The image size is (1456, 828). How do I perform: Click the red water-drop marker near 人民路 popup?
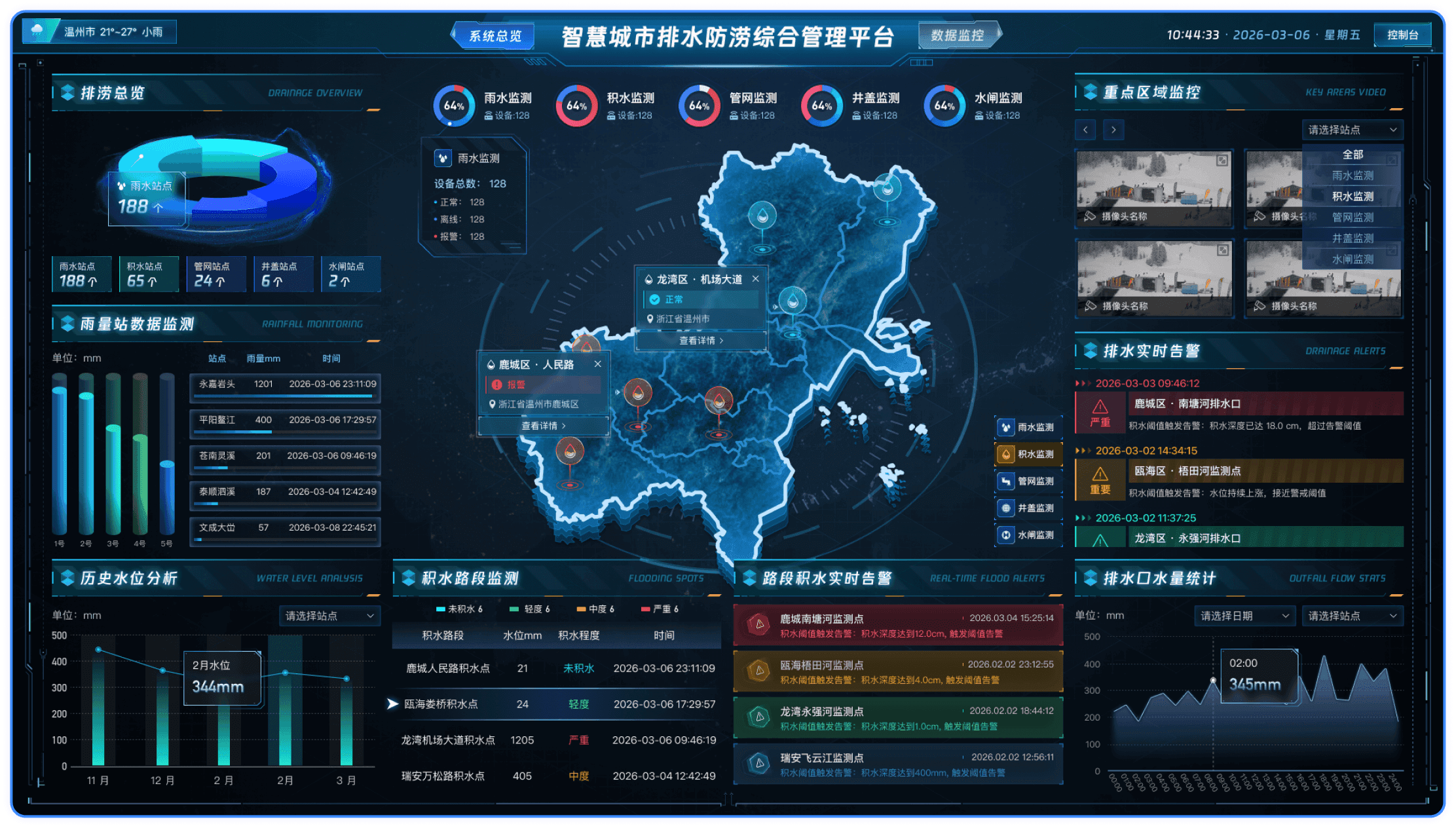[637, 392]
